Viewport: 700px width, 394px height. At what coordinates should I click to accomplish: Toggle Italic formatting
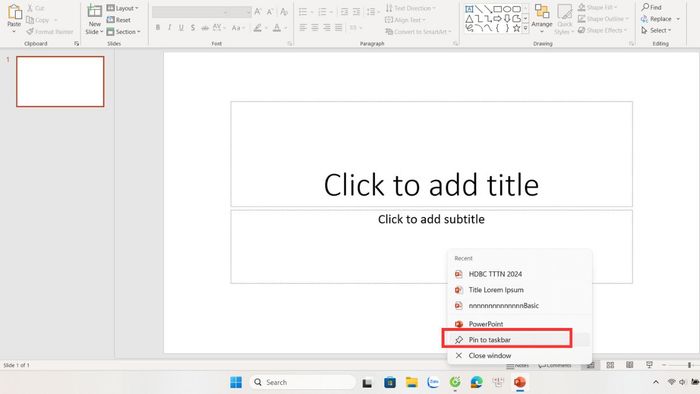169,28
